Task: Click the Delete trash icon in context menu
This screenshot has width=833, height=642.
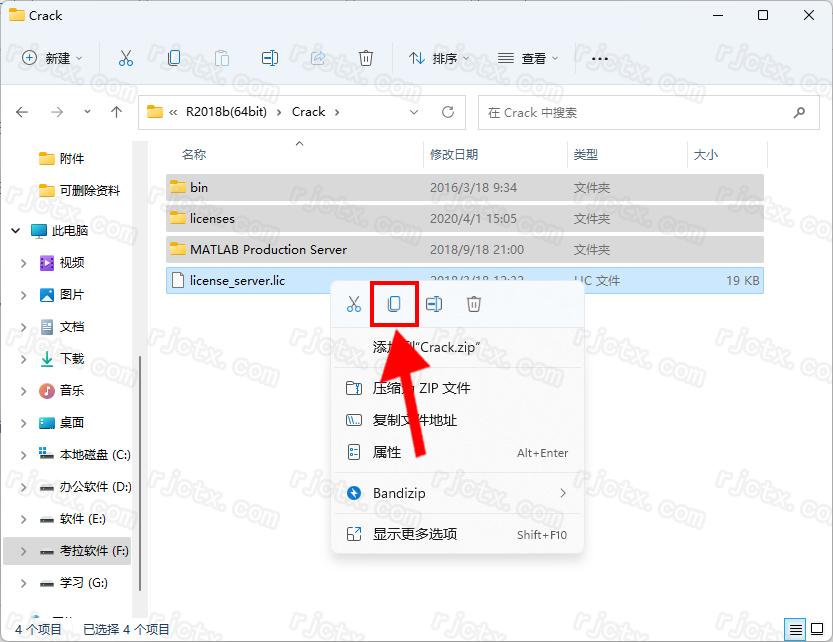Action: [x=474, y=304]
